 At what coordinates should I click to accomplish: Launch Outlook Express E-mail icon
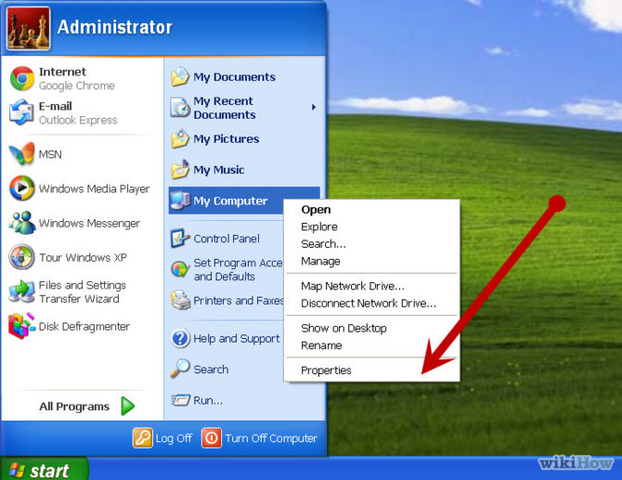point(21,113)
